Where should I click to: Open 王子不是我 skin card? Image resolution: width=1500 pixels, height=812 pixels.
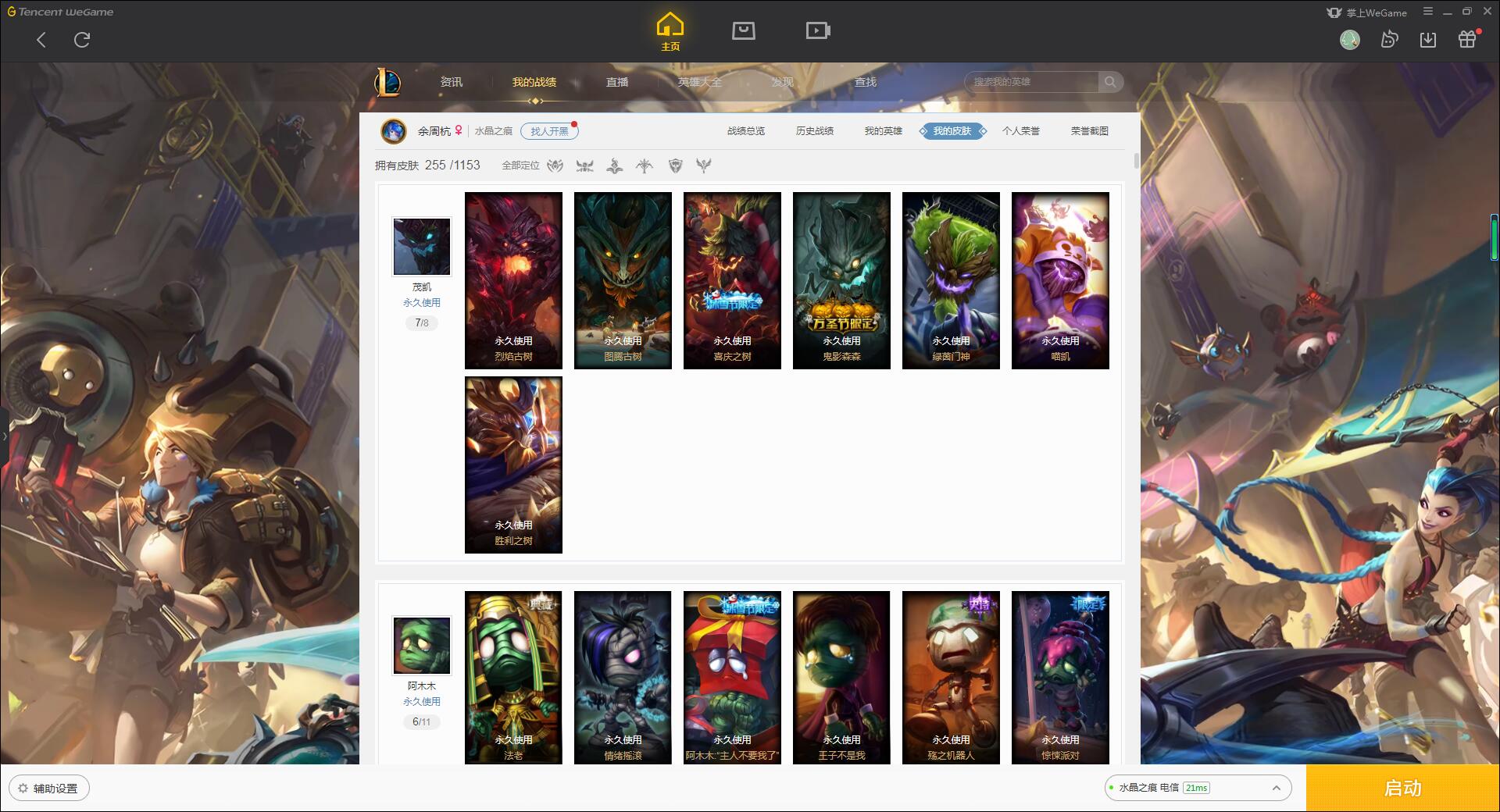[841, 677]
